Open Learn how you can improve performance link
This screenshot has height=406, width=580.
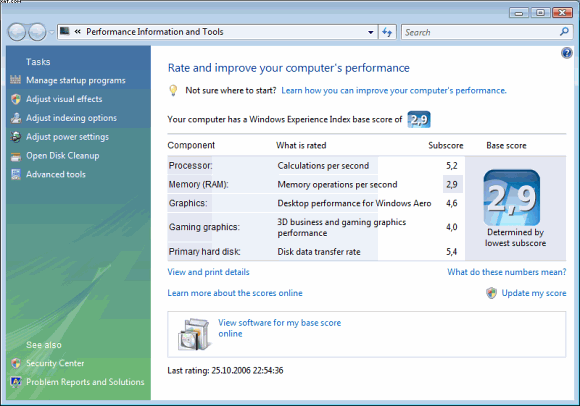click(x=394, y=91)
